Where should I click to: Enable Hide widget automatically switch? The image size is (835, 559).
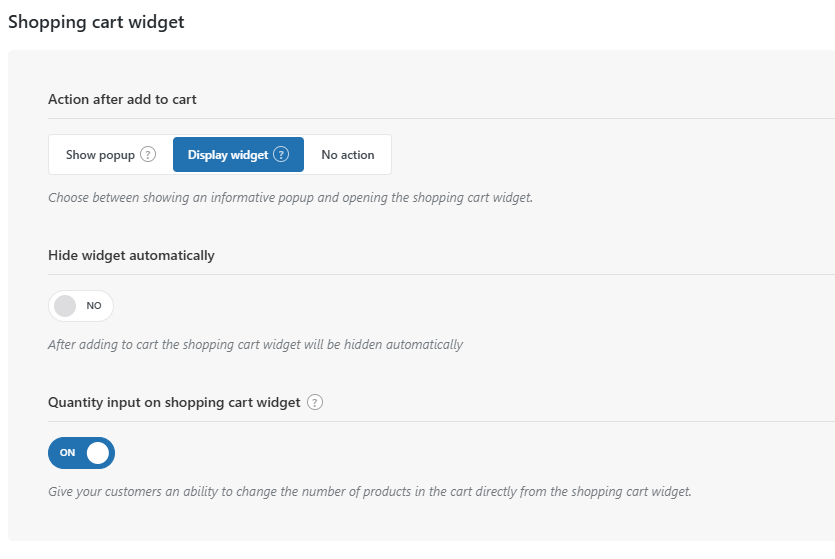click(81, 306)
